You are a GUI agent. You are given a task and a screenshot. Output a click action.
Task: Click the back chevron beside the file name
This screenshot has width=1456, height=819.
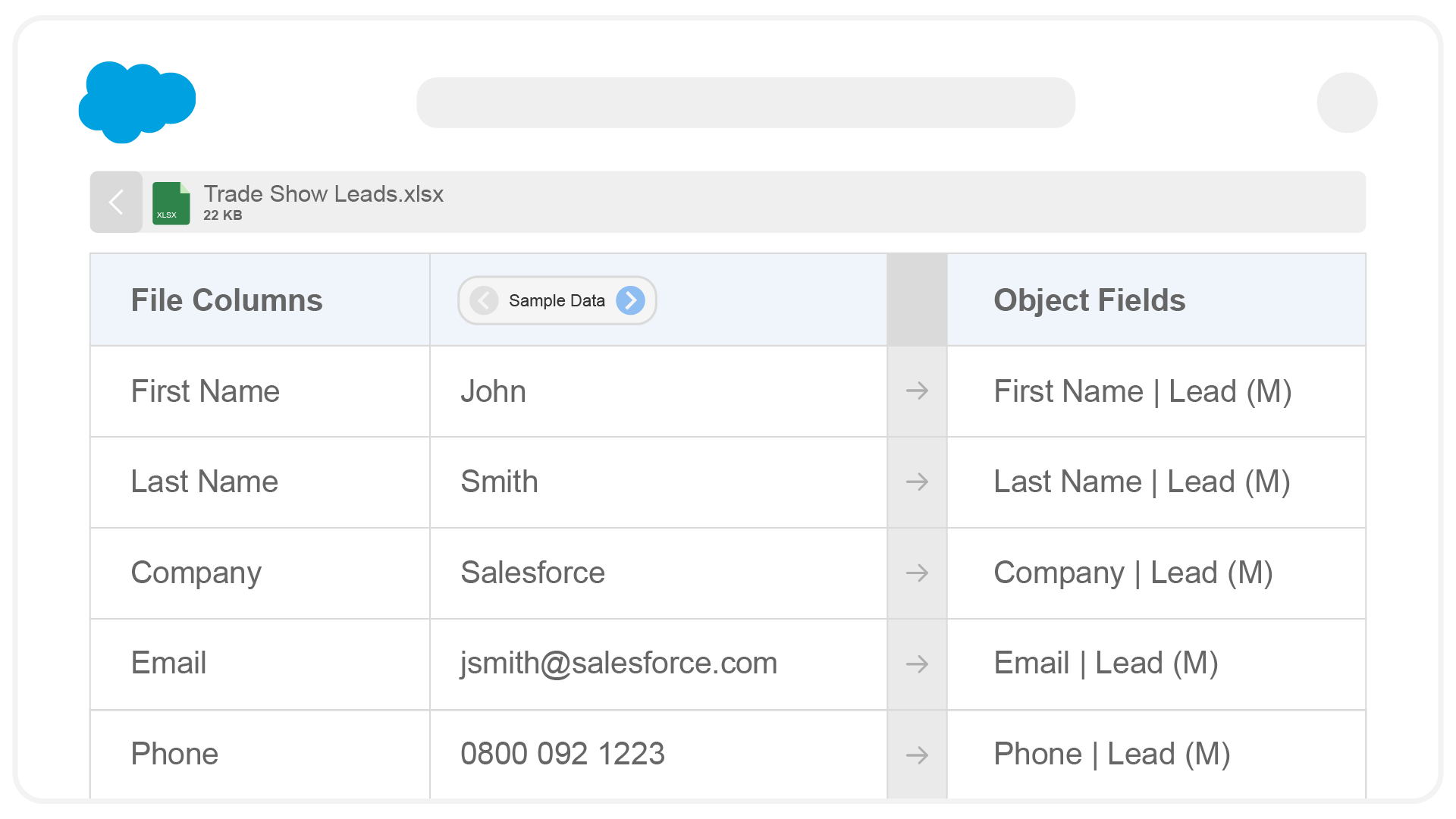[x=115, y=202]
